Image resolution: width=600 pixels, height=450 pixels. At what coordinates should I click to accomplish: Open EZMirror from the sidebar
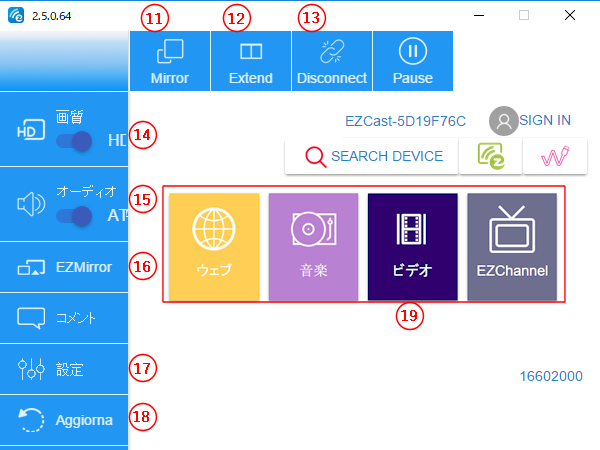(x=64, y=267)
